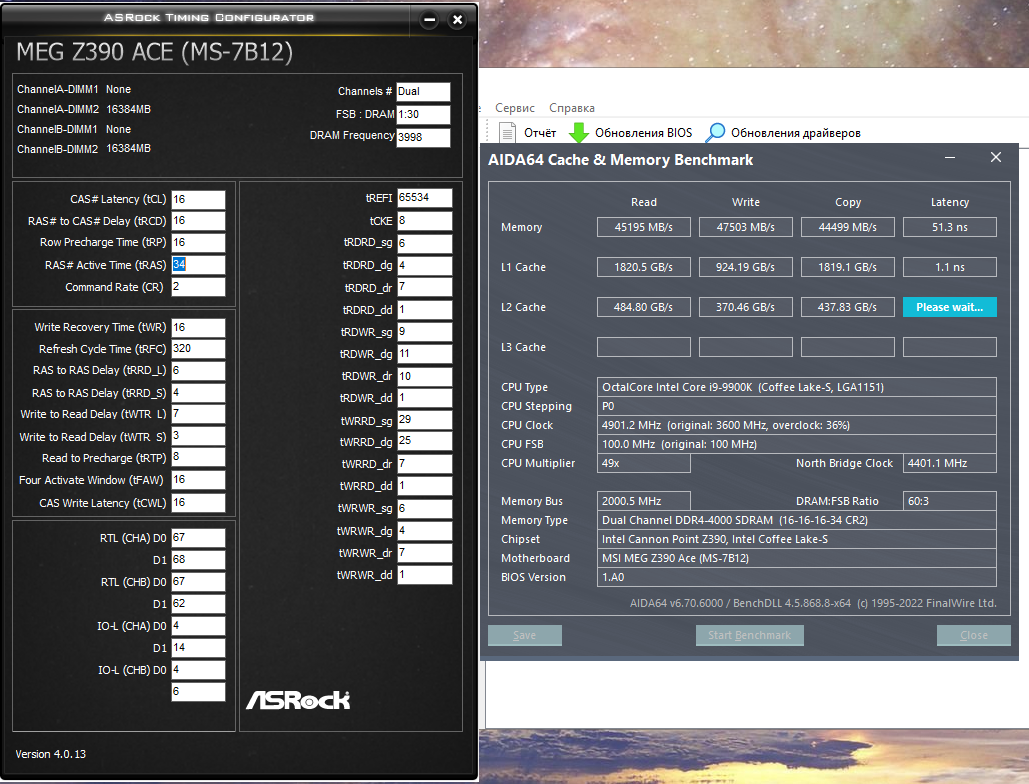This screenshot has height=784, width=1029.
Task: Click the Channels # field showing Dual
Action: point(423,92)
